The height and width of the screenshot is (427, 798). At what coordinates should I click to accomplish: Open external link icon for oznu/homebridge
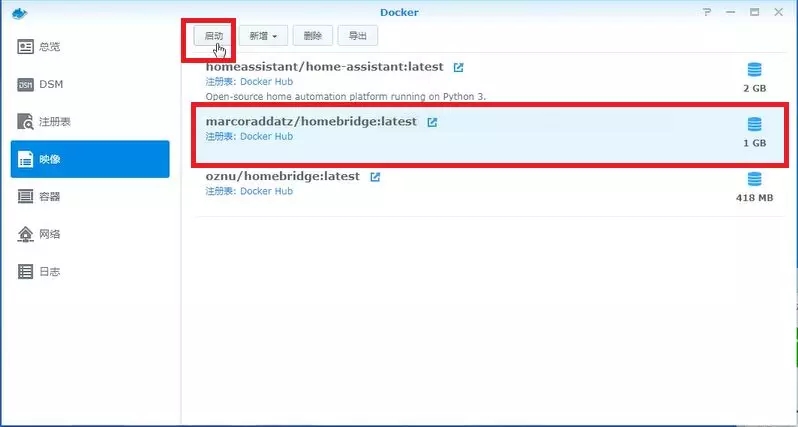pos(375,177)
